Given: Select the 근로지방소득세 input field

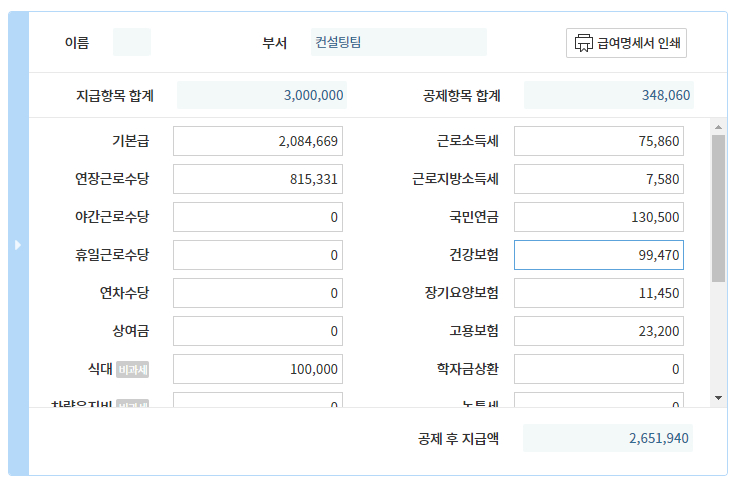Looking at the screenshot, I should coord(599,179).
